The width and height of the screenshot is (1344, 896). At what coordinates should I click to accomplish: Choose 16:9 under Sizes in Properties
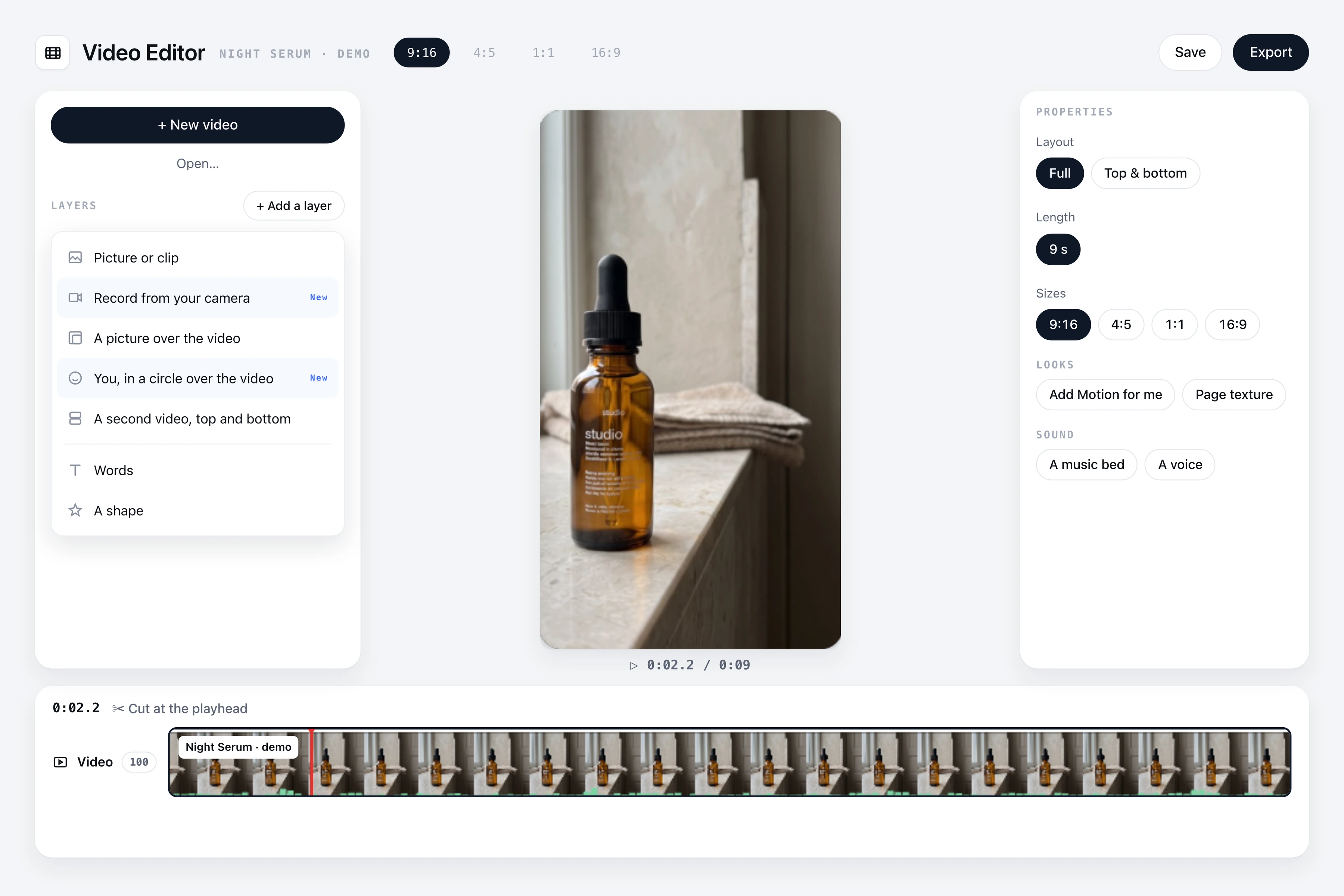coord(1232,324)
